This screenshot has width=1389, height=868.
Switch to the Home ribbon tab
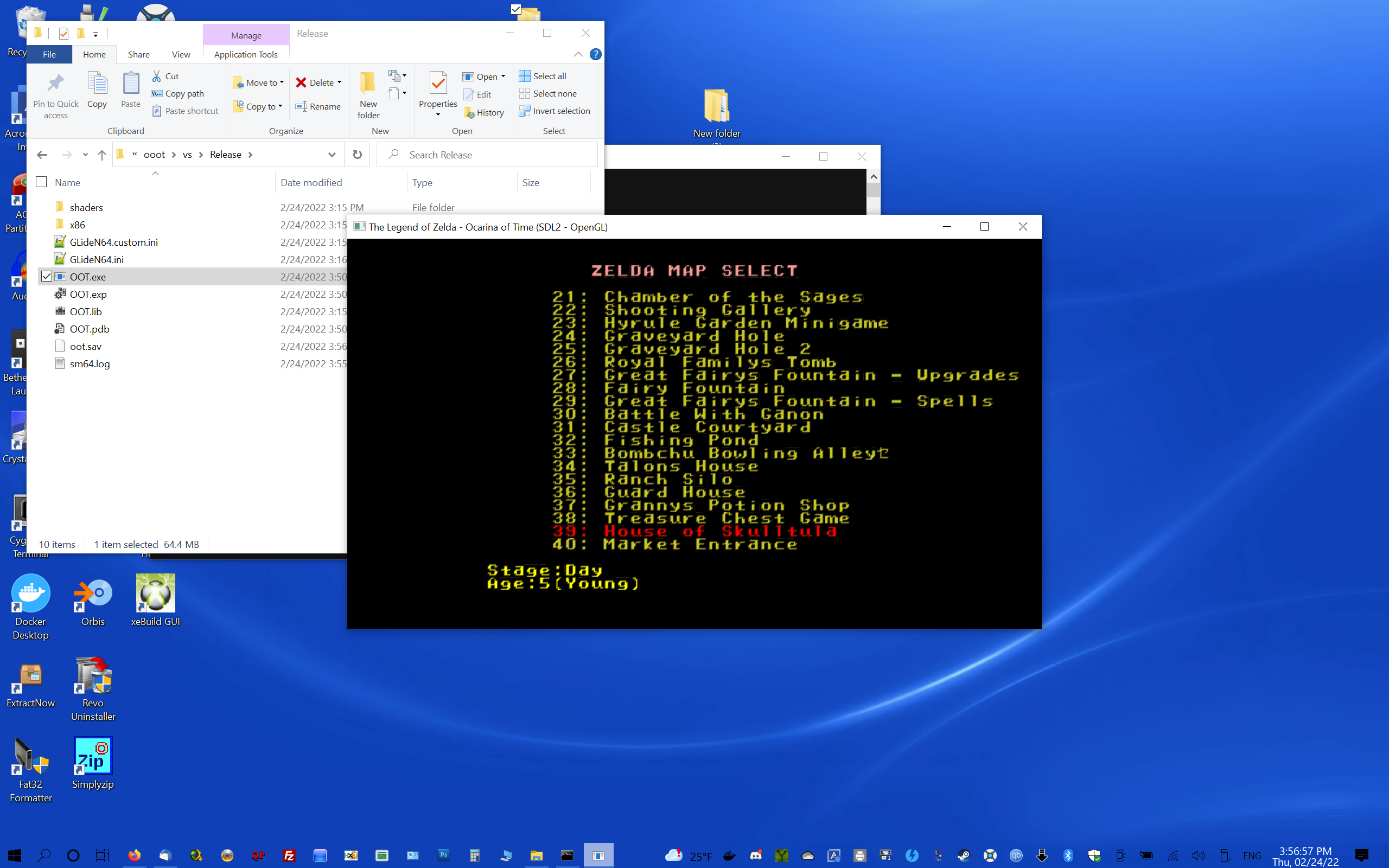(94, 54)
